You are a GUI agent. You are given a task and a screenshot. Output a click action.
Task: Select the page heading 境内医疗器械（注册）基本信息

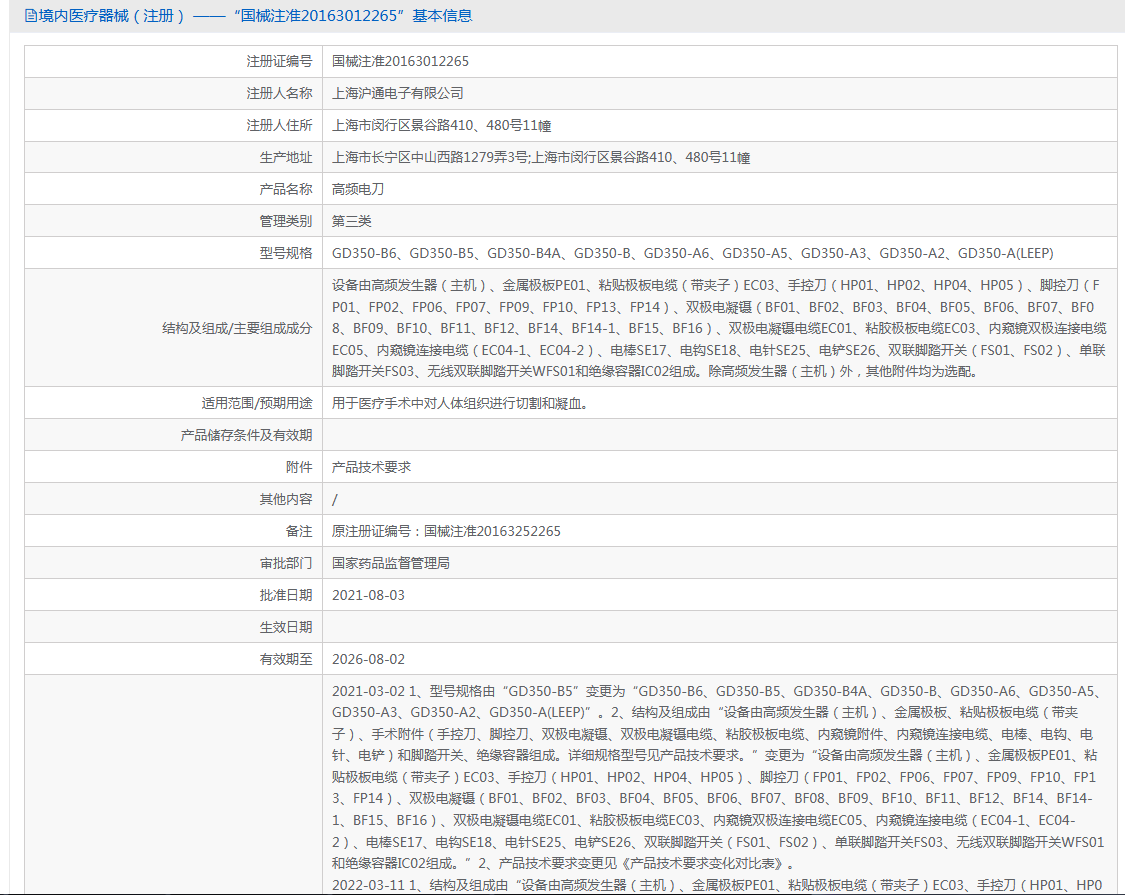(255, 16)
